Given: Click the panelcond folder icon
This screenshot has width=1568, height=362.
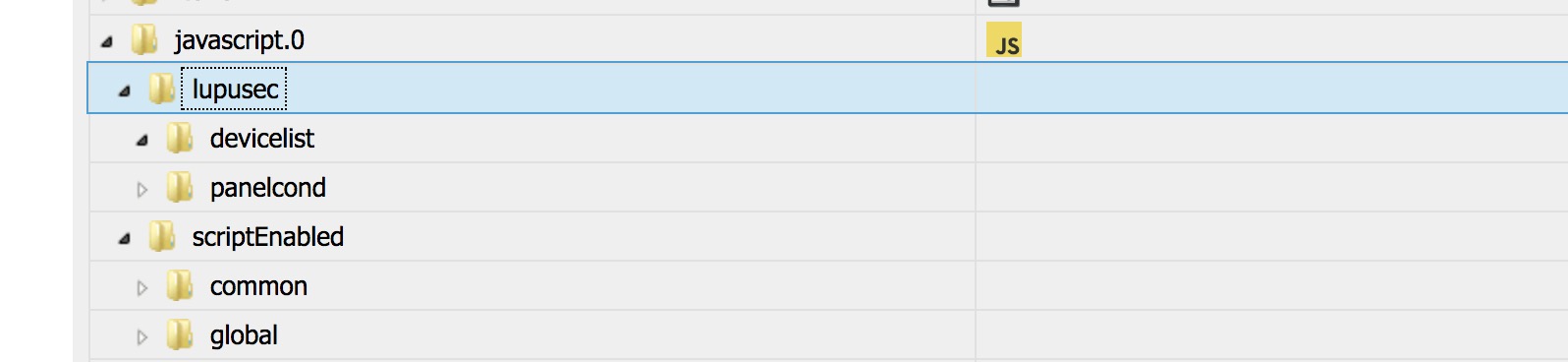Looking at the screenshot, I should click(x=180, y=187).
